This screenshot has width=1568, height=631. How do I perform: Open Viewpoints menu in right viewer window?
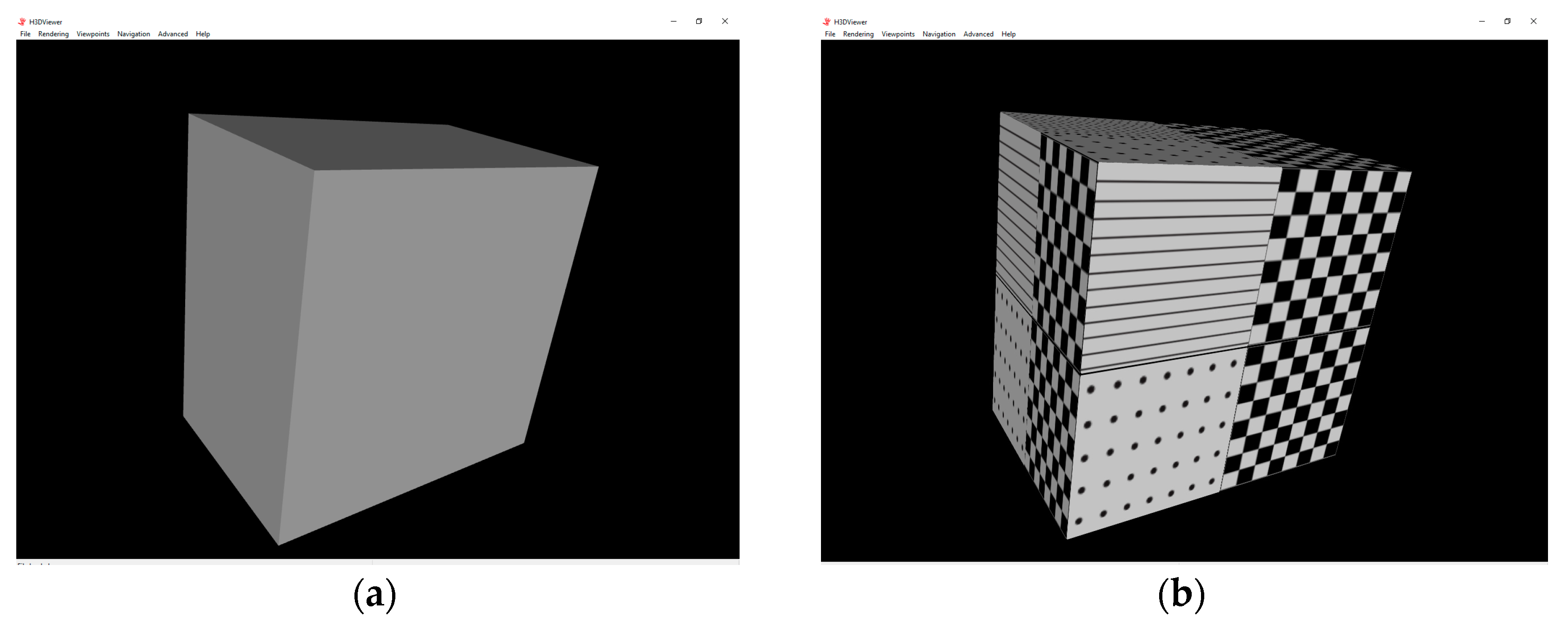click(898, 34)
